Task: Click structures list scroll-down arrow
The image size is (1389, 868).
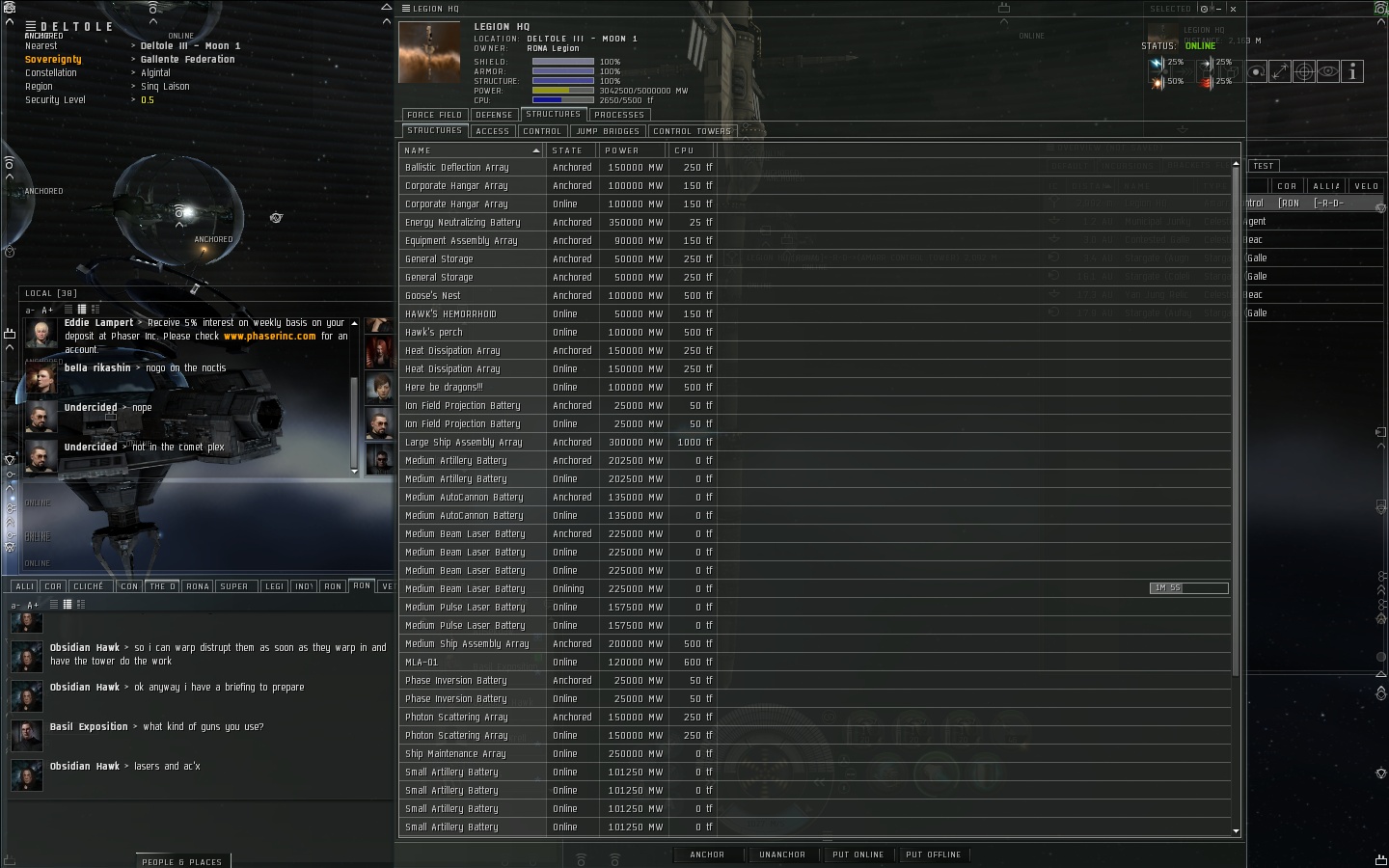Action: click(x=1236, y=830)
